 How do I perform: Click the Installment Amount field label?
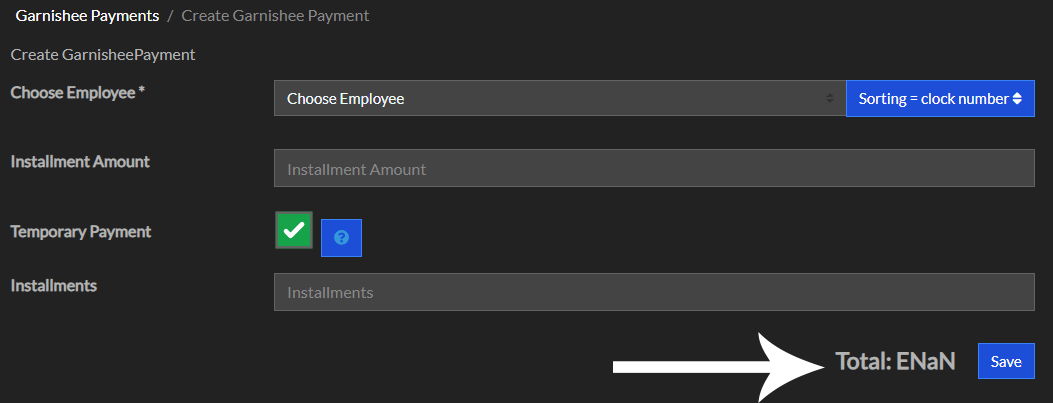(x=80, y=161)
